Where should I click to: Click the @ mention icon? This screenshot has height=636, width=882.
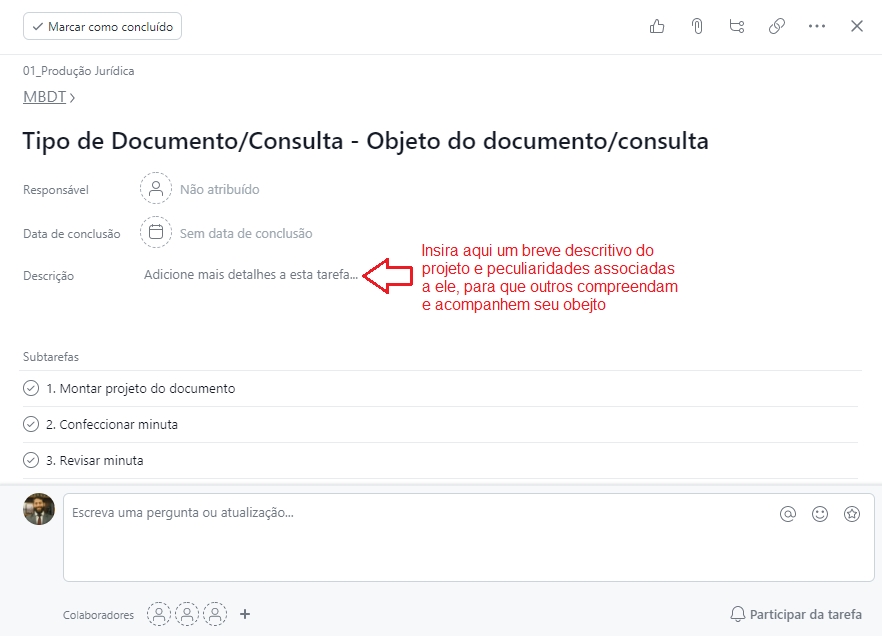tap(788, 514)
